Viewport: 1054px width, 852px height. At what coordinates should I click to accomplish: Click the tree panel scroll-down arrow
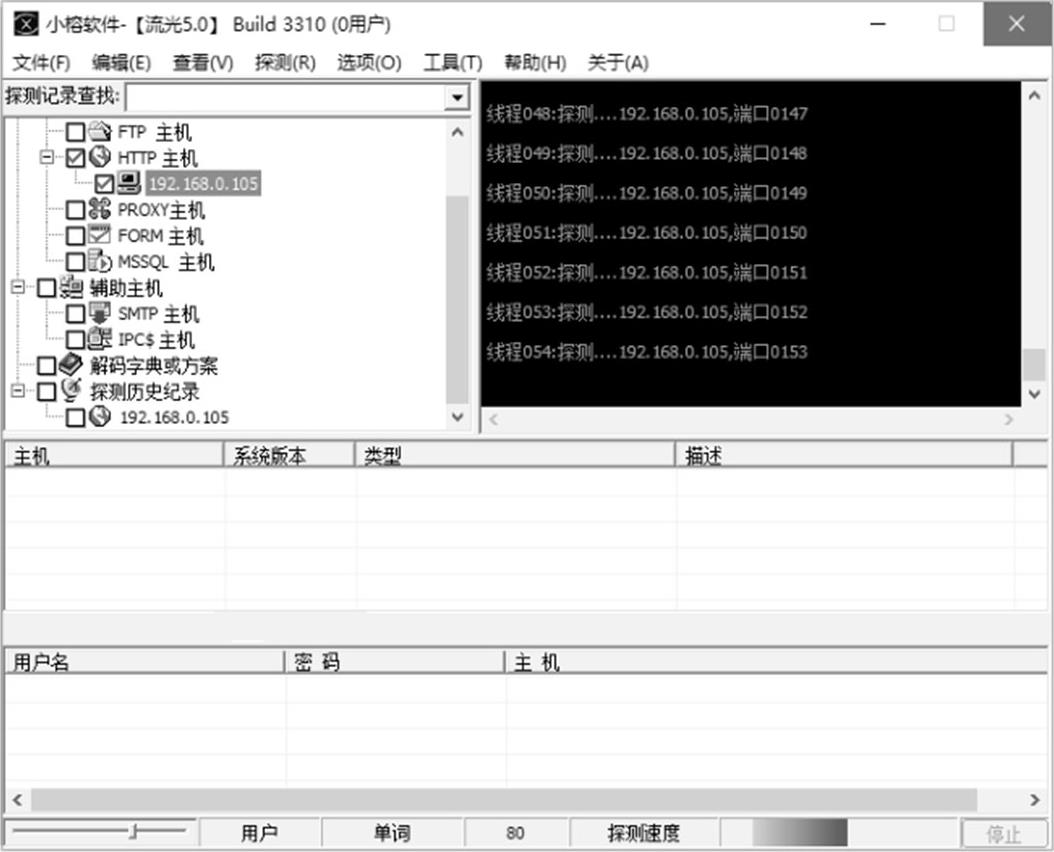click(457, 417)
